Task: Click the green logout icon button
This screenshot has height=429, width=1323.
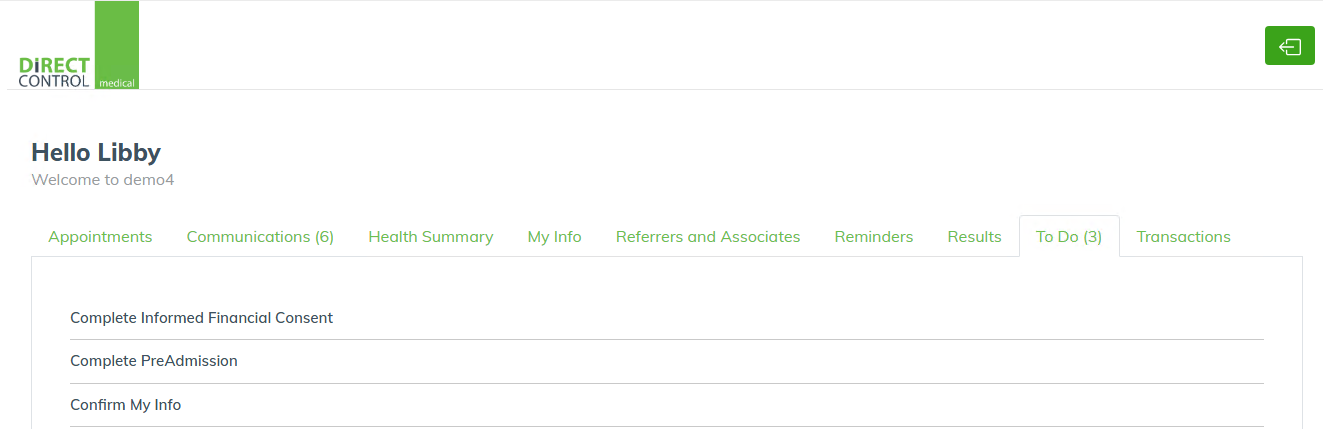Action: 1290,46
